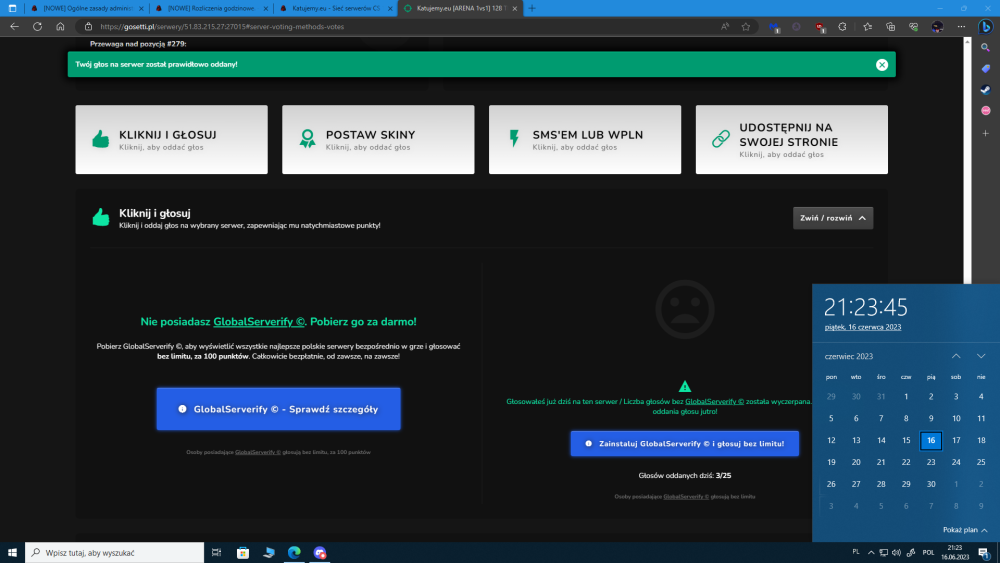Show hidden system tray icons

click(871, 553)
